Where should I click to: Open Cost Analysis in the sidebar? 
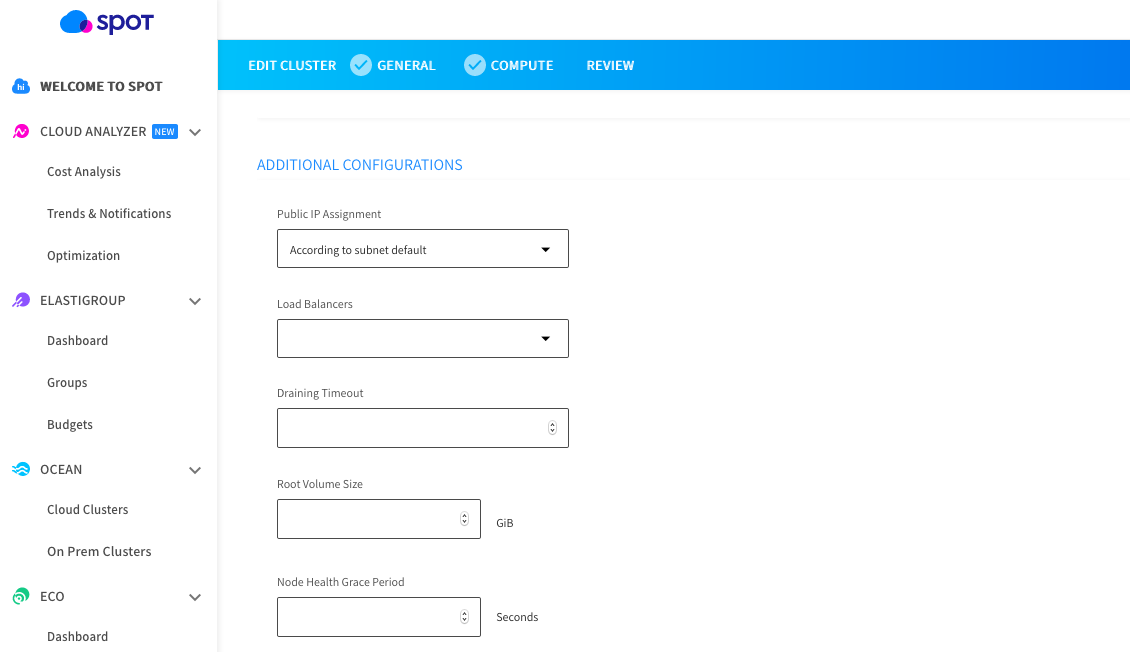coord(84,172)
